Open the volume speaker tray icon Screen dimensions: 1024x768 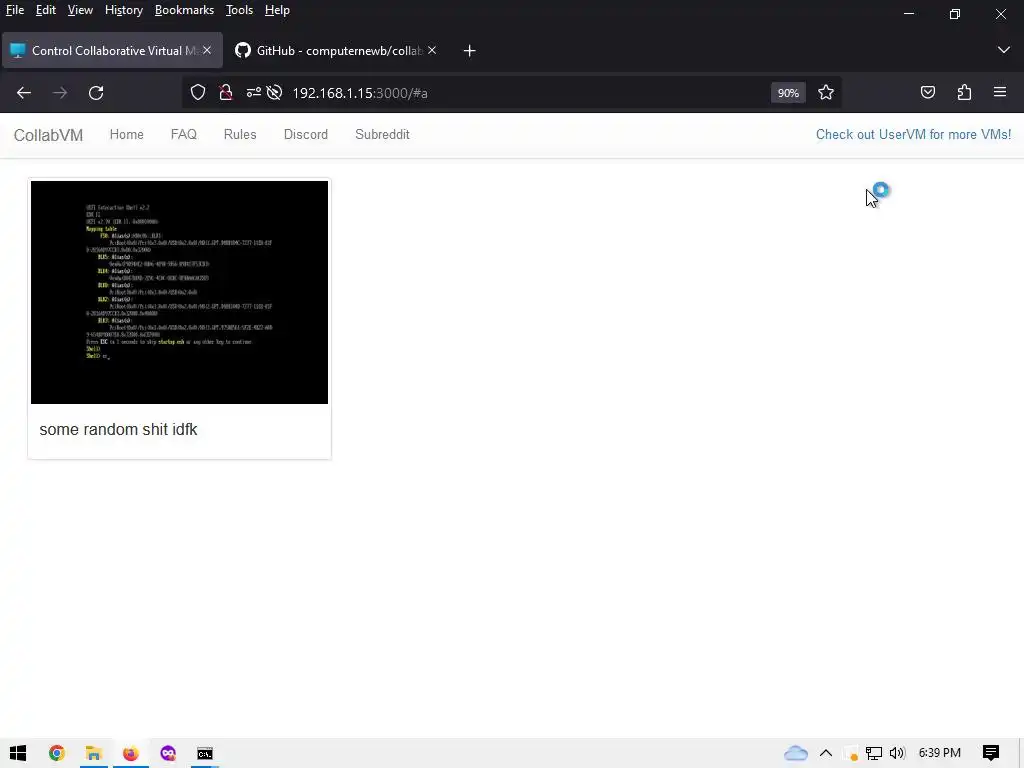pos(897,753)
